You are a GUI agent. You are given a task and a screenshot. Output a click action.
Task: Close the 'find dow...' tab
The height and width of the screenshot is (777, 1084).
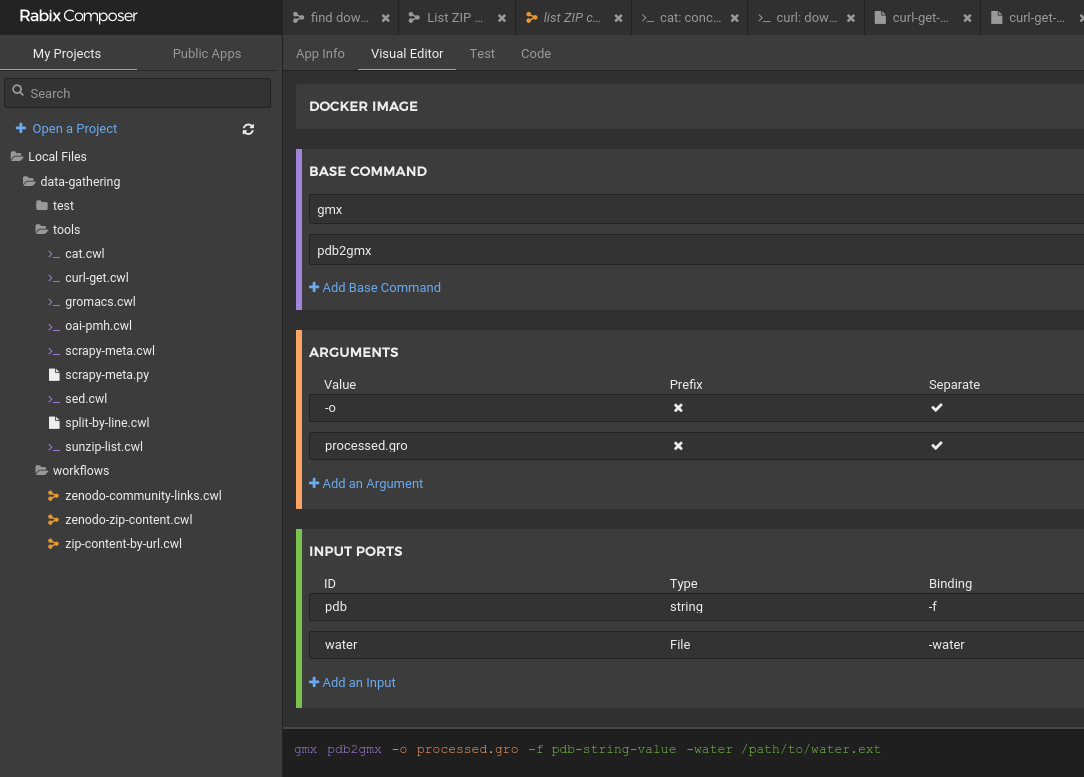pyautogui.click(x=386, y=18)
